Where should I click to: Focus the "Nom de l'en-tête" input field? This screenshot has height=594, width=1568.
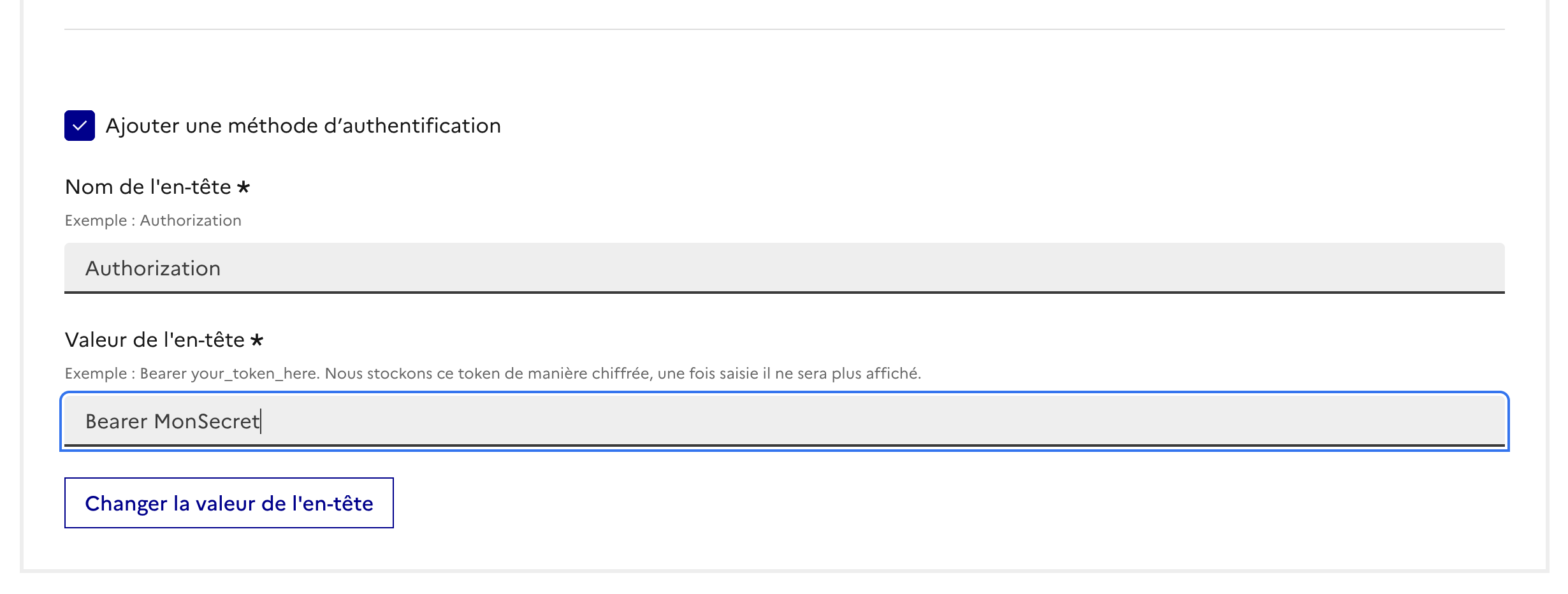point(784,268)
